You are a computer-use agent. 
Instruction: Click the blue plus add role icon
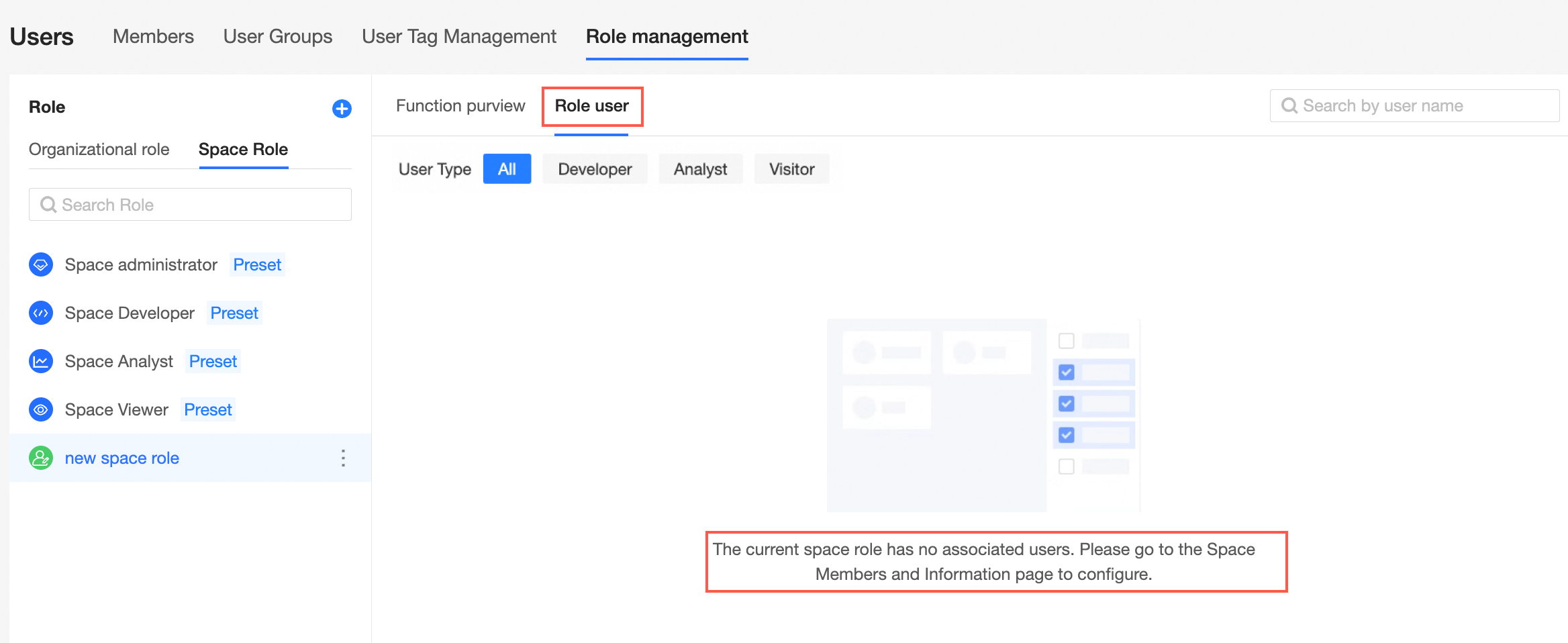(342, 109)
